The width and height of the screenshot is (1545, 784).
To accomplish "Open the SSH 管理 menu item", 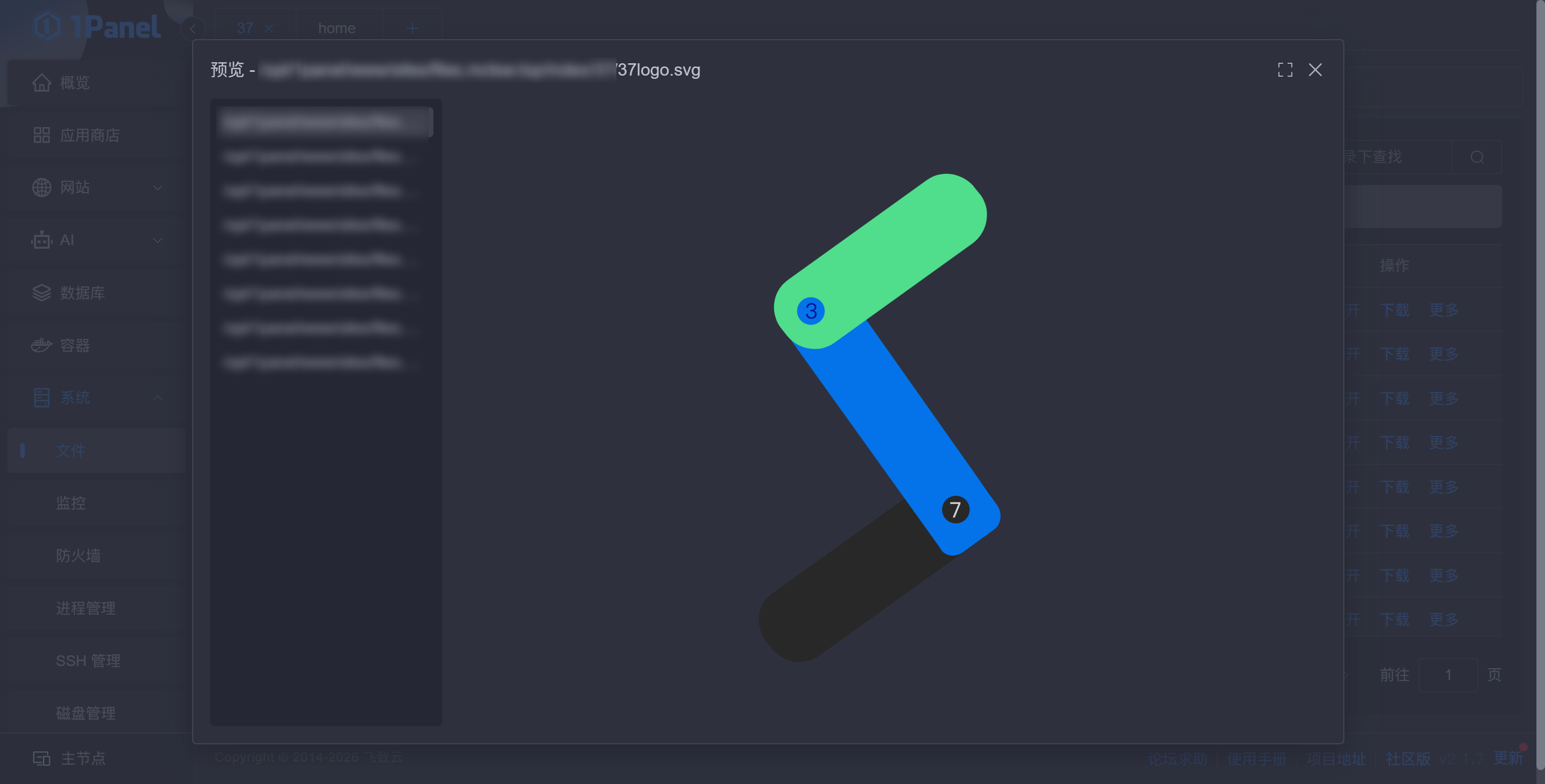I will pos(88,661).
